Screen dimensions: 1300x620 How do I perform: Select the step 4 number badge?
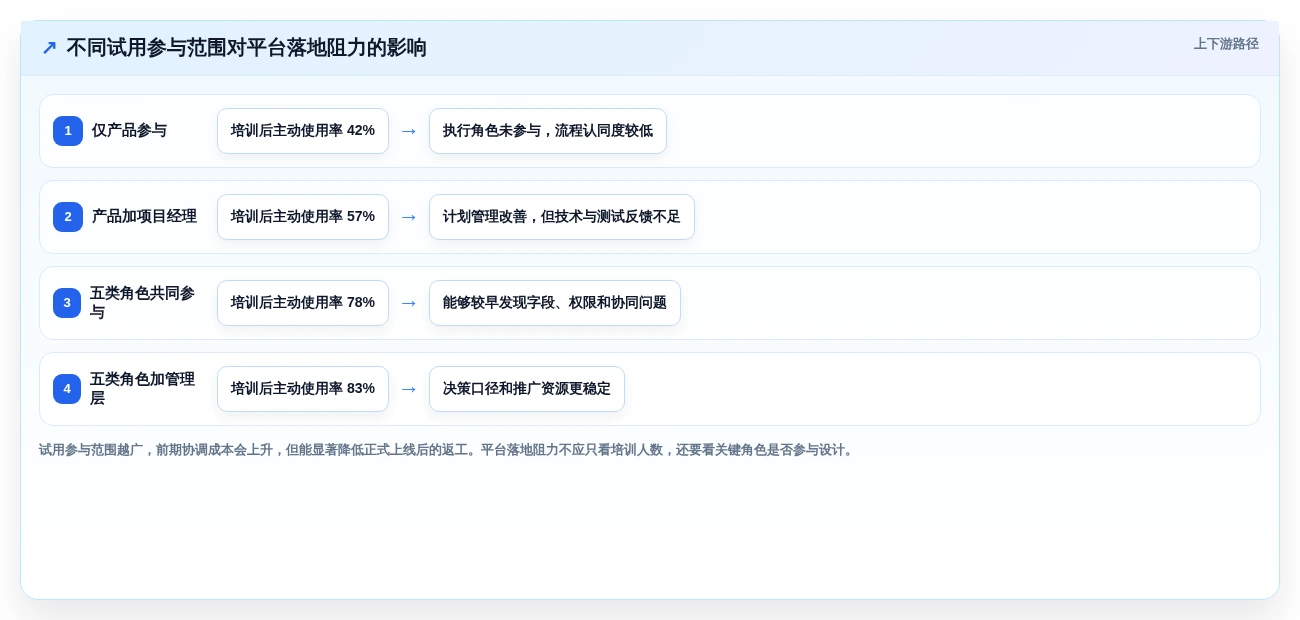point(68,389)
